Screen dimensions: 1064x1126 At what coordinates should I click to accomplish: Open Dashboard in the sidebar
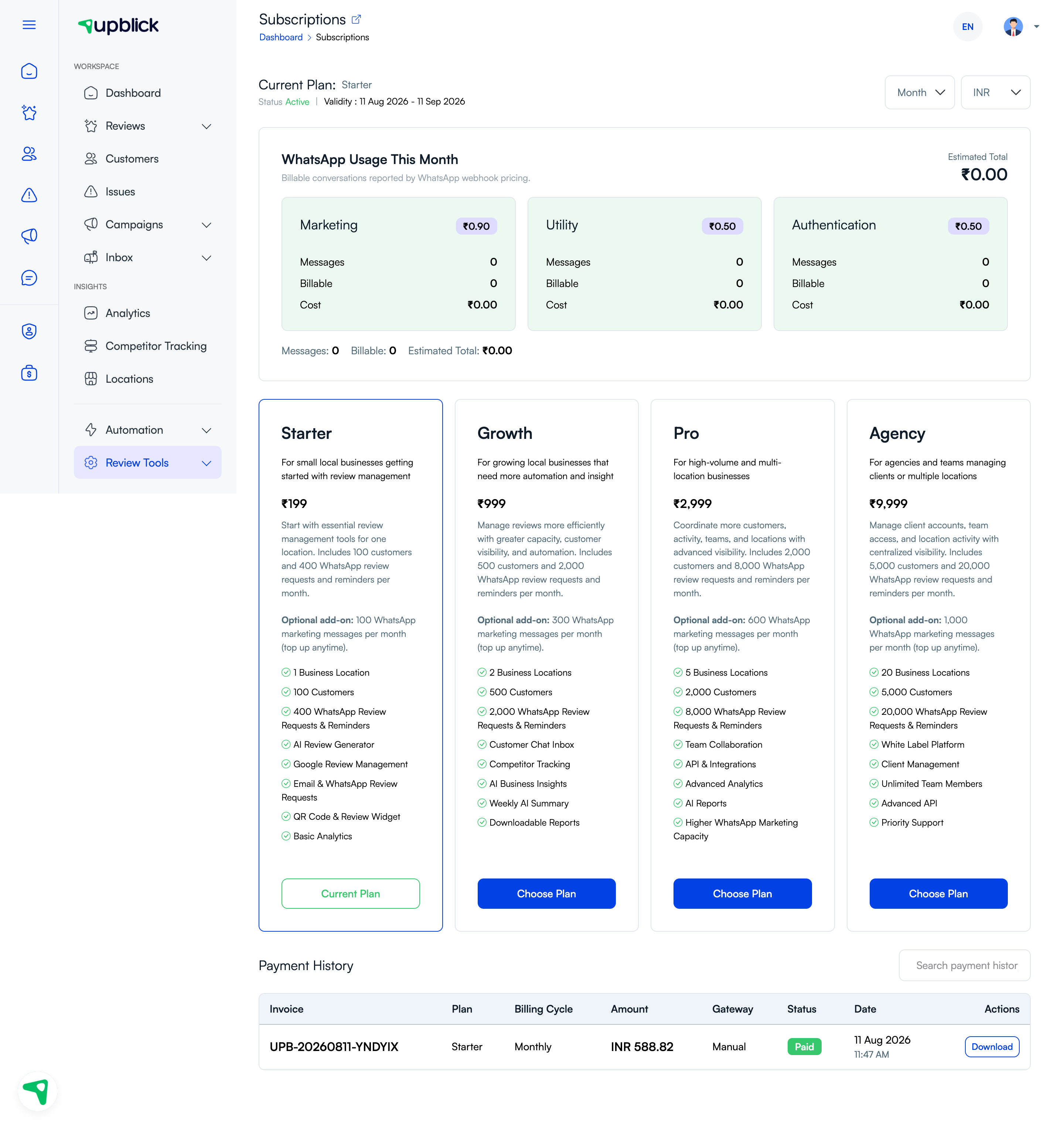point(147,93)
